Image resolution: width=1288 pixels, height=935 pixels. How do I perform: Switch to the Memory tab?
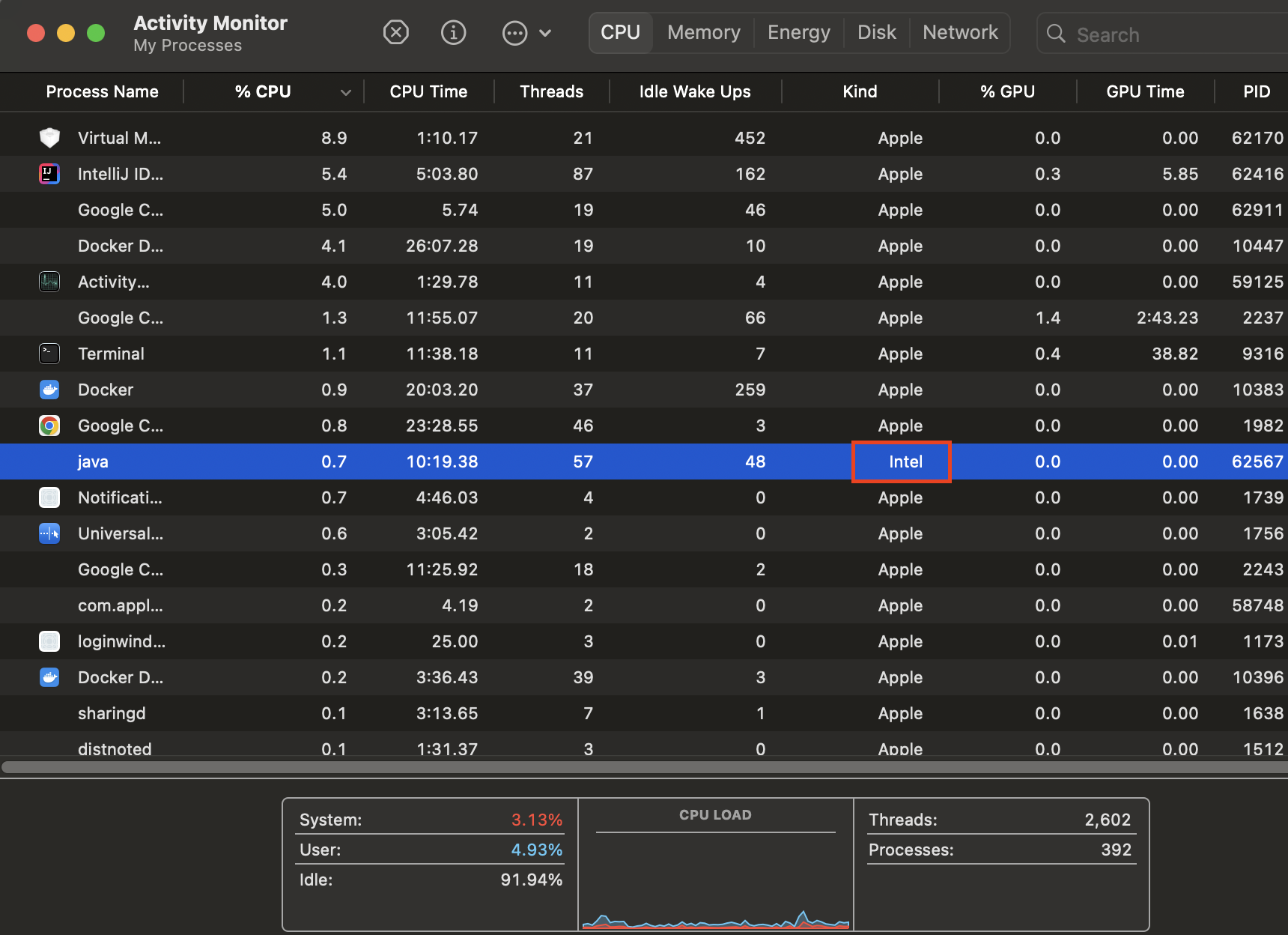coord(704,33)
